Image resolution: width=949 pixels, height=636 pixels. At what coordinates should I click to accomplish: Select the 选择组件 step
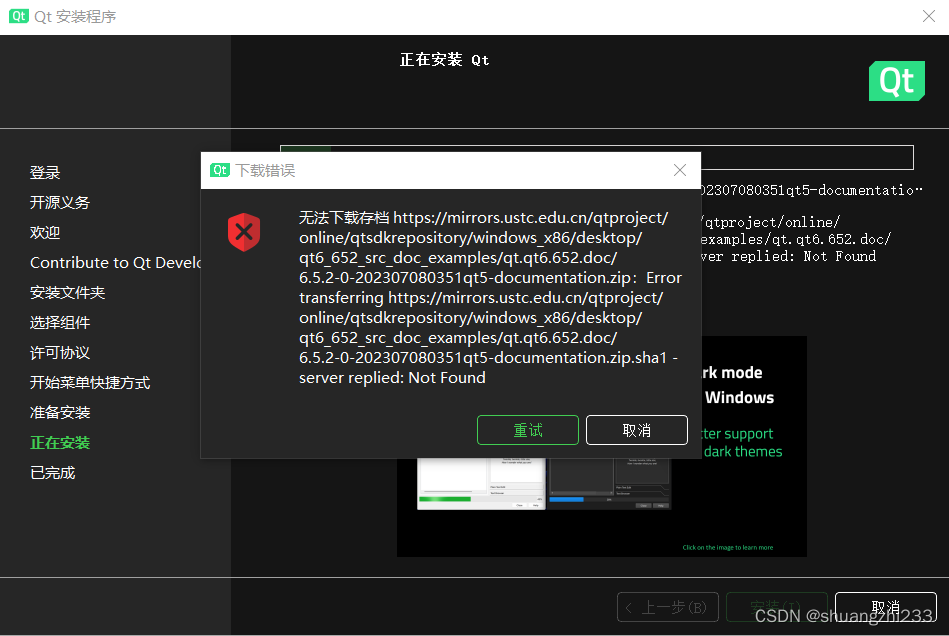[x=60, y=323]
